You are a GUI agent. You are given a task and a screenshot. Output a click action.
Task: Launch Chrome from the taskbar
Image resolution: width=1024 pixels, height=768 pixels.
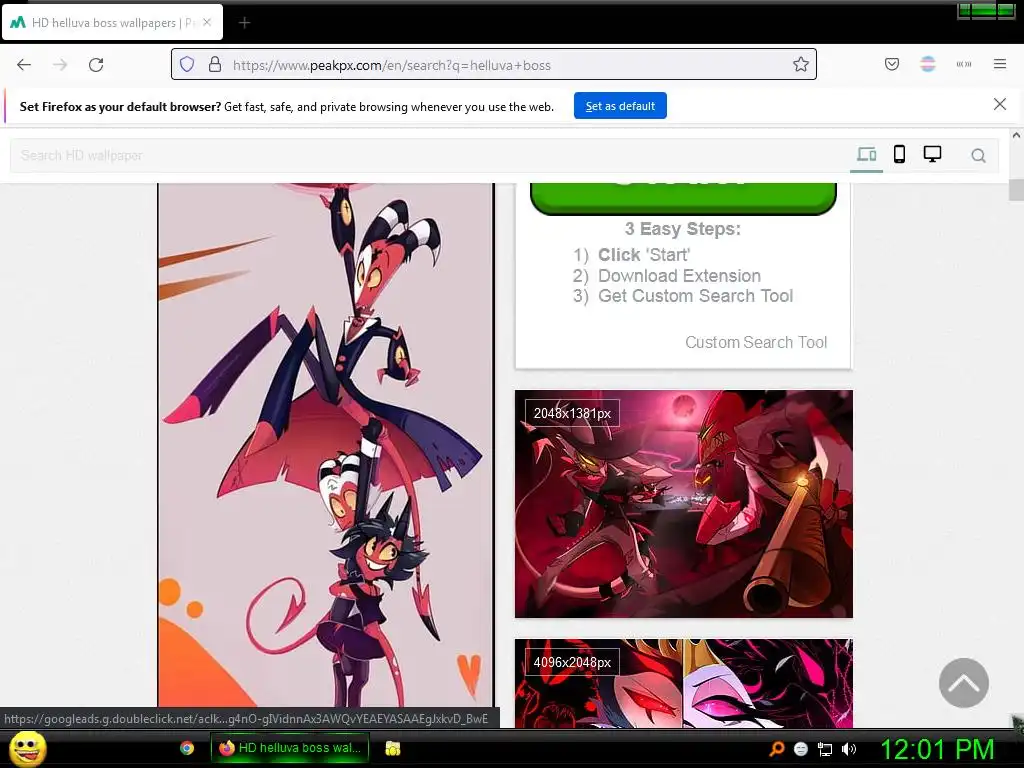click(x=187, y=748)
